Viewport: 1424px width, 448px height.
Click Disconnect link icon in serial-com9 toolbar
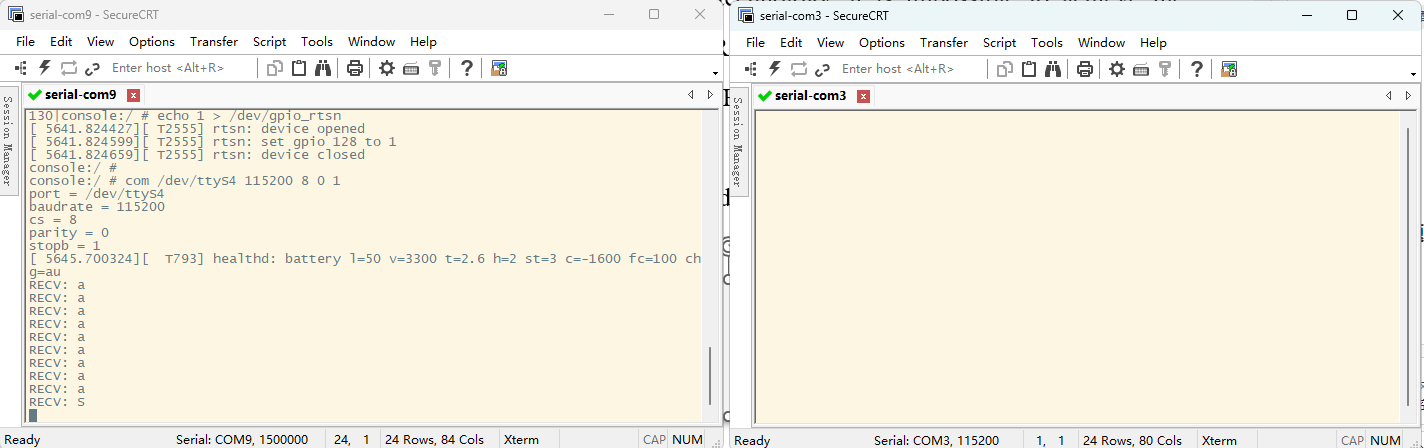93,68
